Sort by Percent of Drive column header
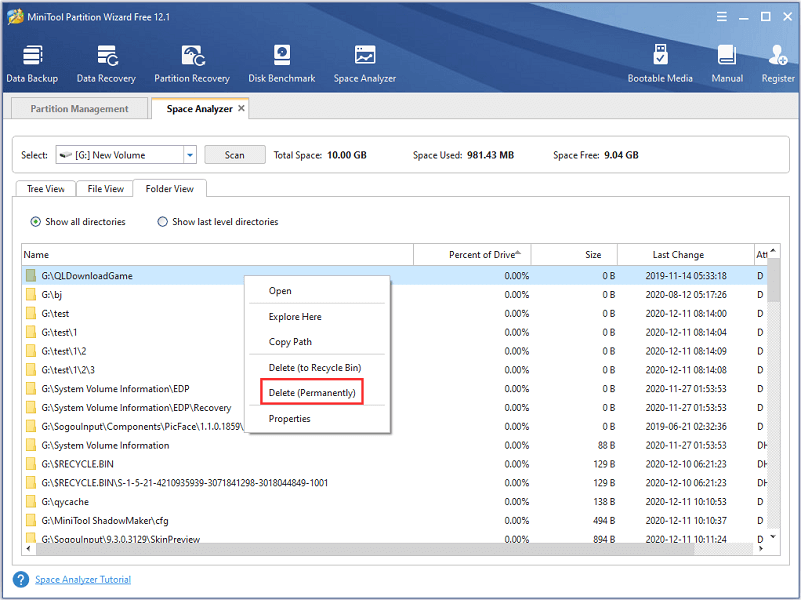This screenshot has height=600, width=801. (x=472, y=255)
